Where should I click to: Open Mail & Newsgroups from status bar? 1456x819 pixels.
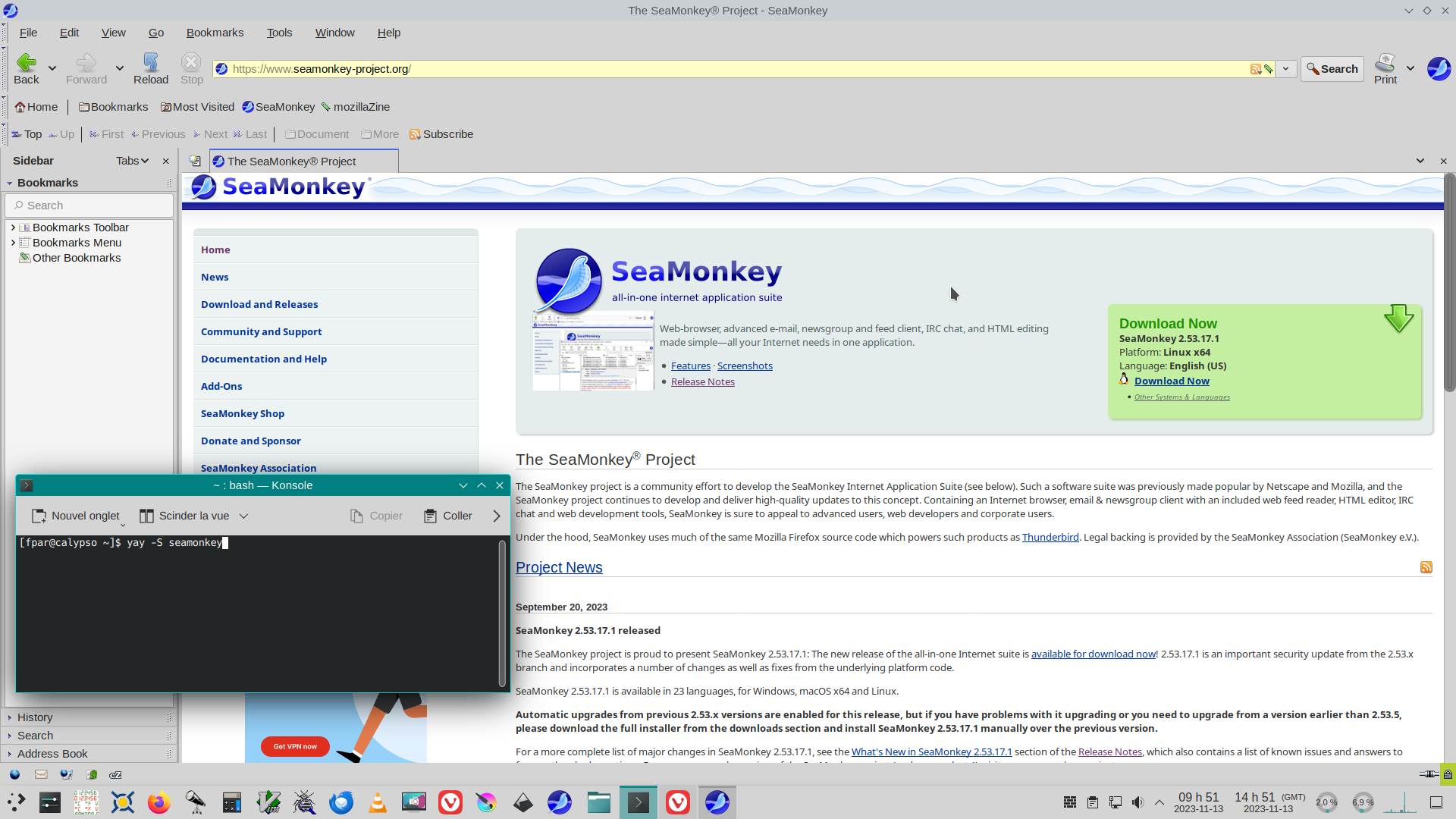[x=41, y=774]
